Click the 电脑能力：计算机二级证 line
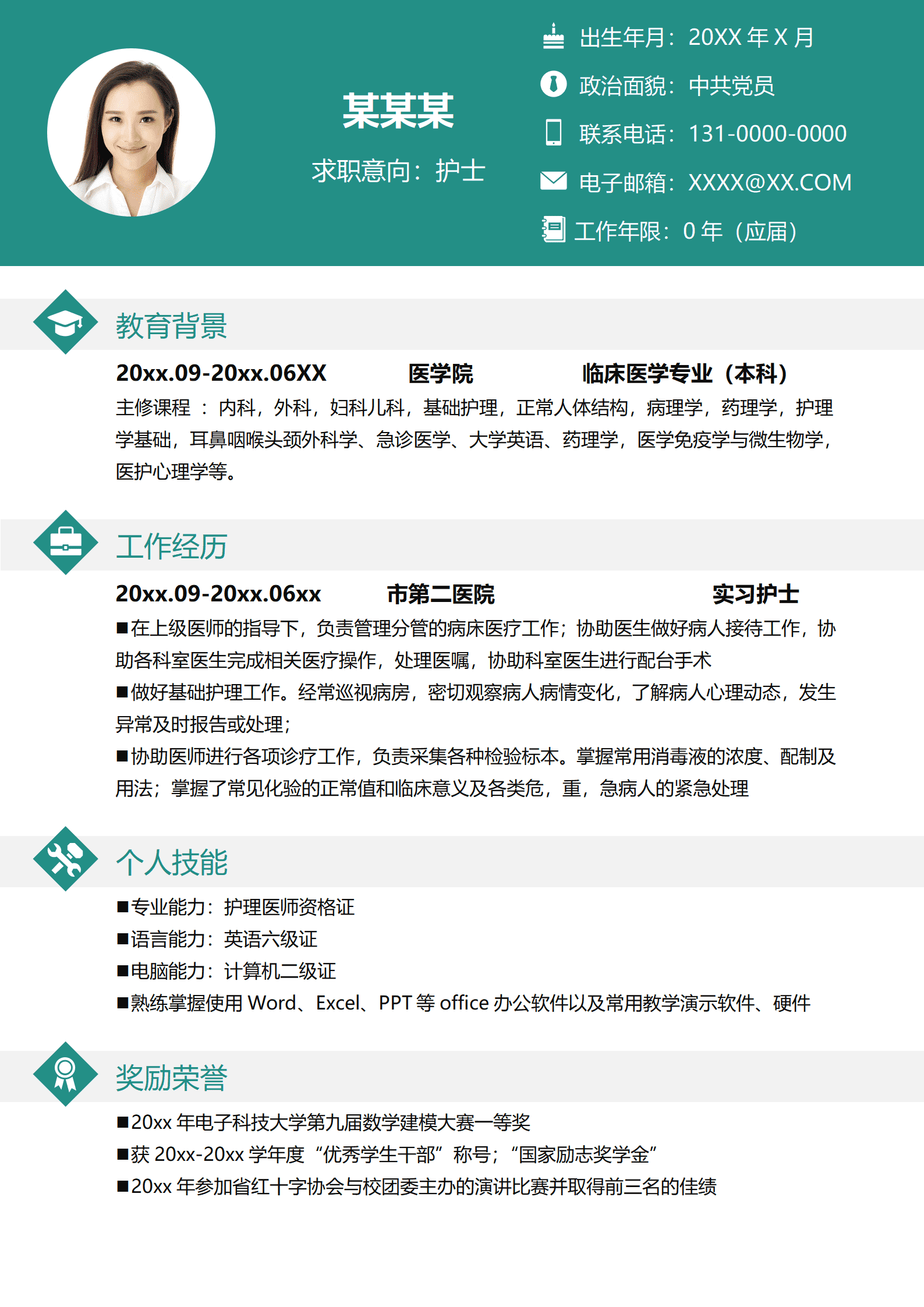This screenshot has width=924, height=1307. click(226, 971)
